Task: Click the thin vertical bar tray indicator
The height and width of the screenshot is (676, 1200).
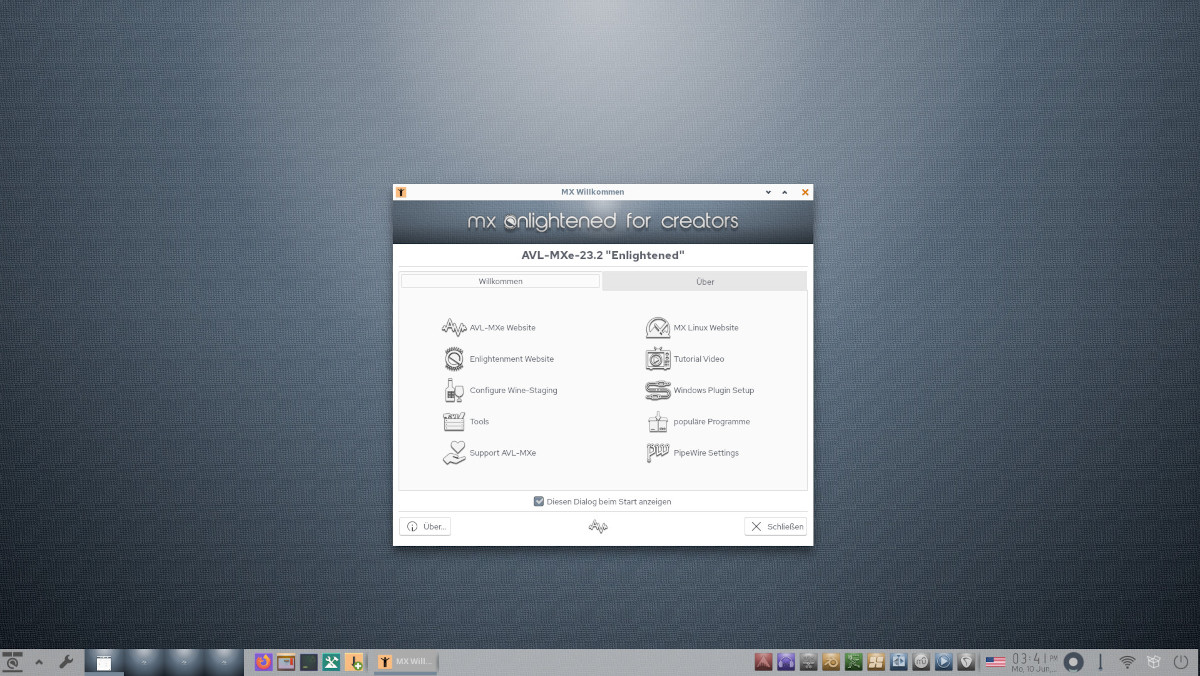Action: pos(1101,661)
